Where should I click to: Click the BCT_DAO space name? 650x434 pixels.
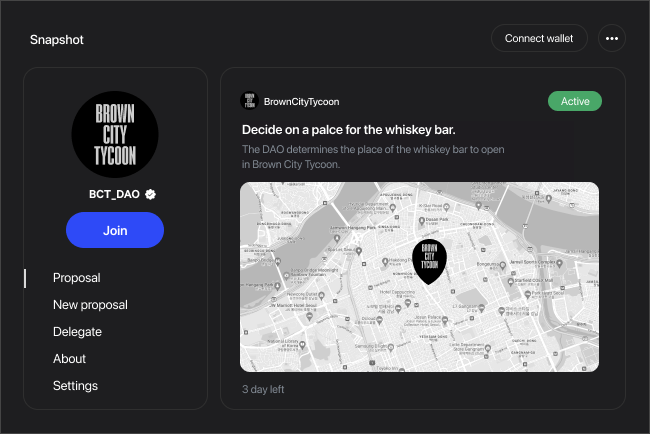(114, 194)
